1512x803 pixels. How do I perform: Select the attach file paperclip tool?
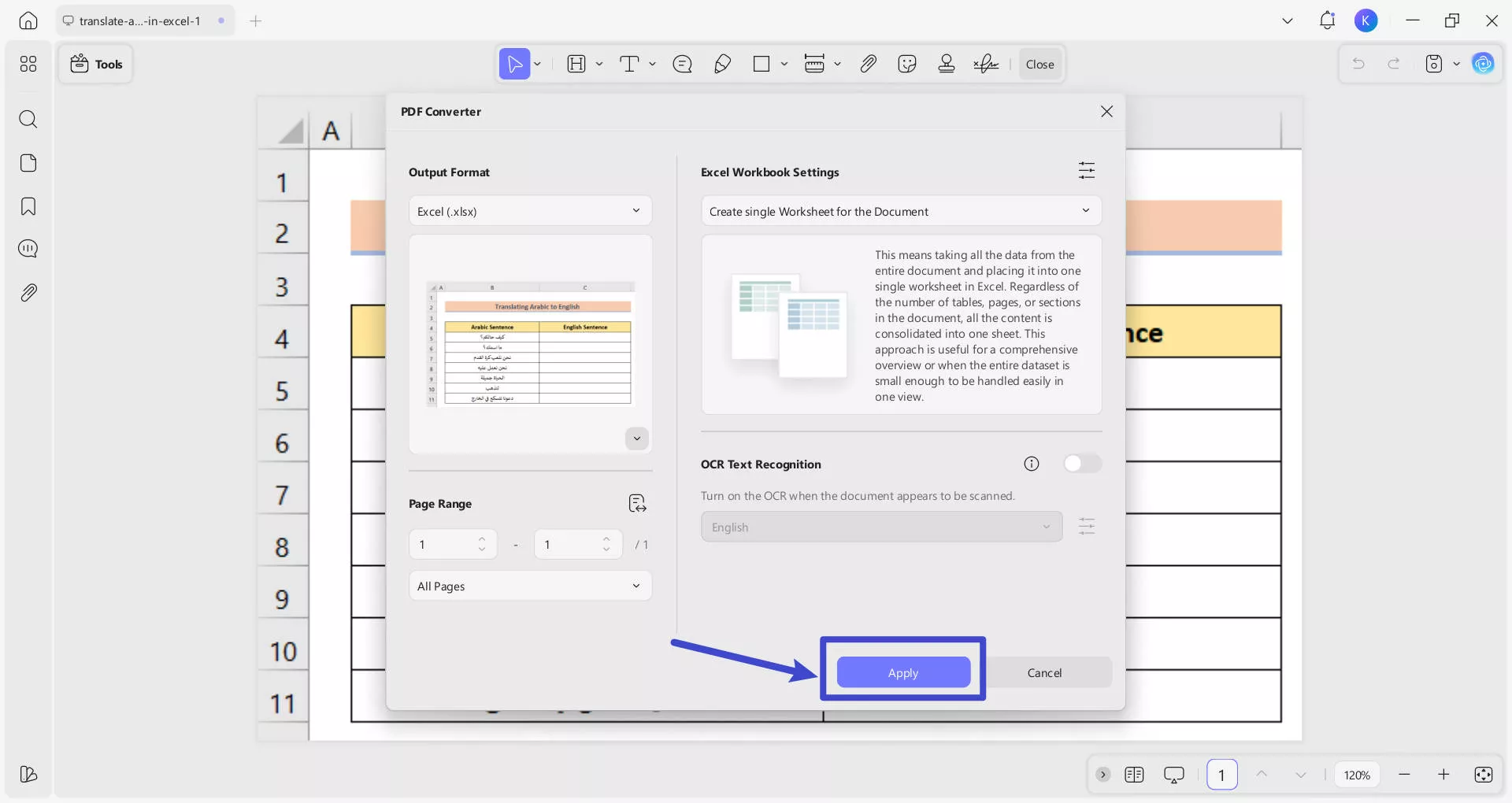(868, 65)
